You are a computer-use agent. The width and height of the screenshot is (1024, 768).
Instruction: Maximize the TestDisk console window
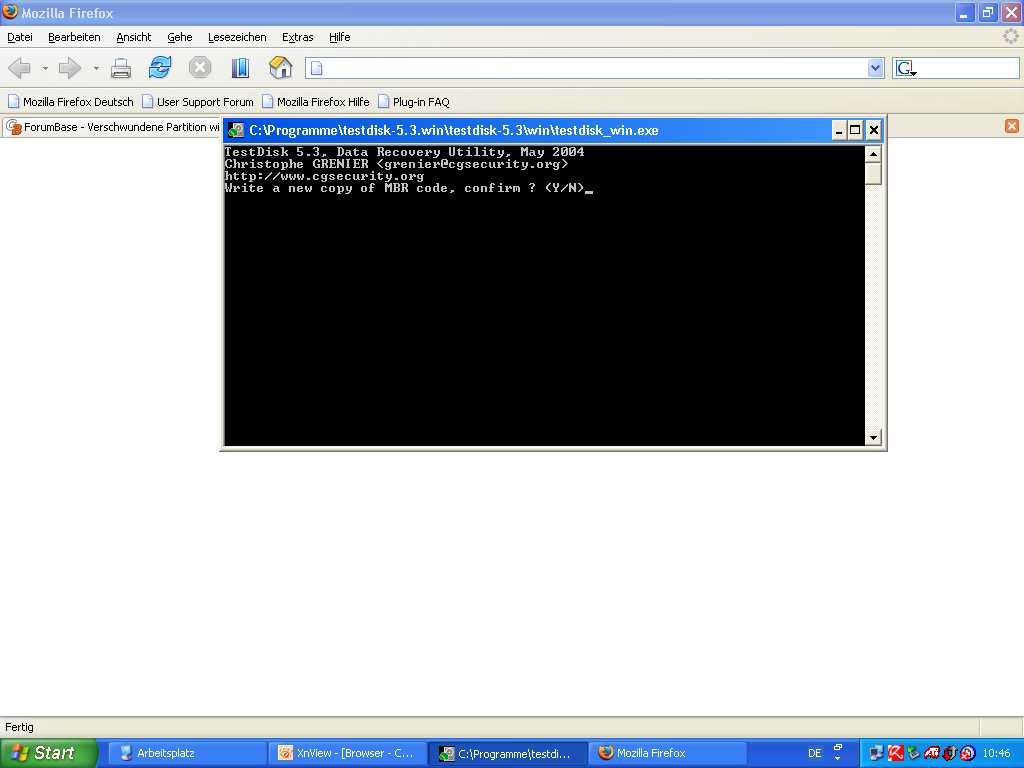pos(855,131)
